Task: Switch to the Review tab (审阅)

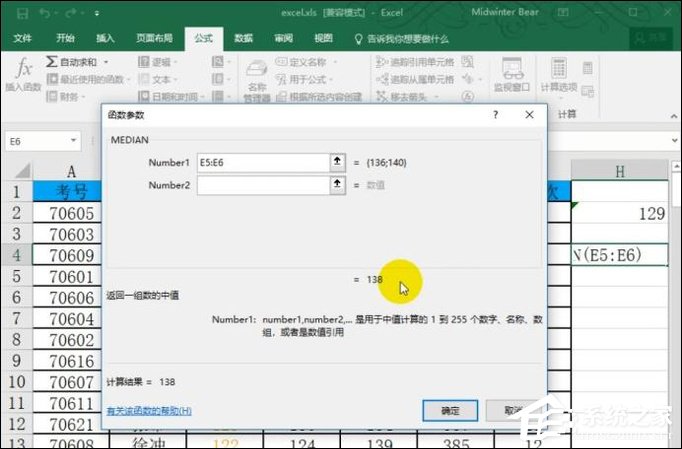Action: pos(283,38)
